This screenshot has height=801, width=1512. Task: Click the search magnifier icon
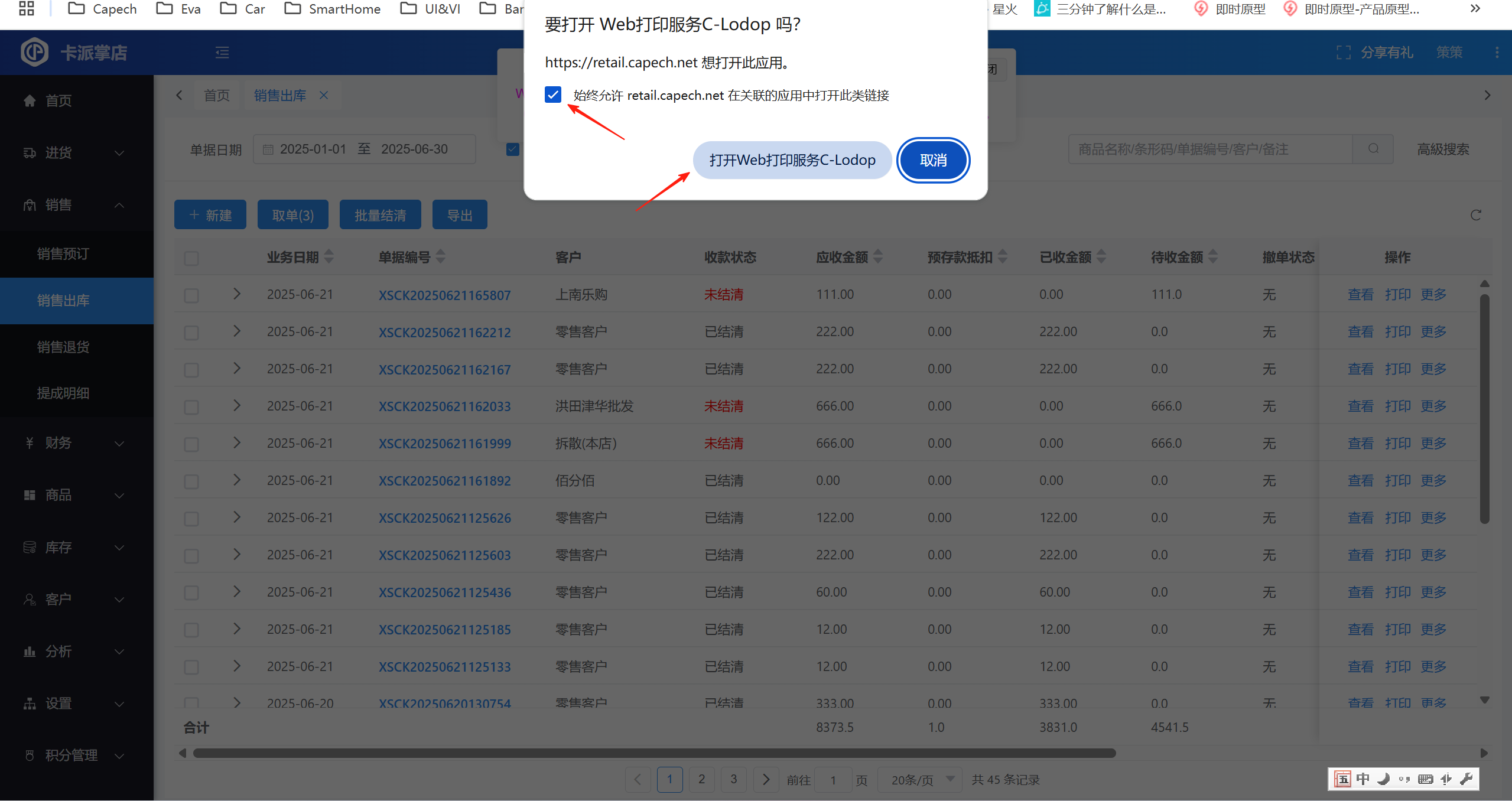click(1373, 149)
